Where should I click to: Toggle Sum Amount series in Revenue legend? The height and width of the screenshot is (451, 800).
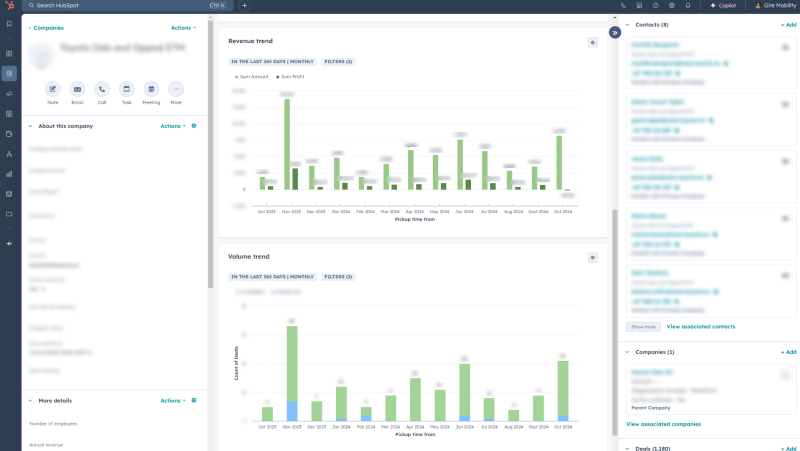[x=252, y=77]
